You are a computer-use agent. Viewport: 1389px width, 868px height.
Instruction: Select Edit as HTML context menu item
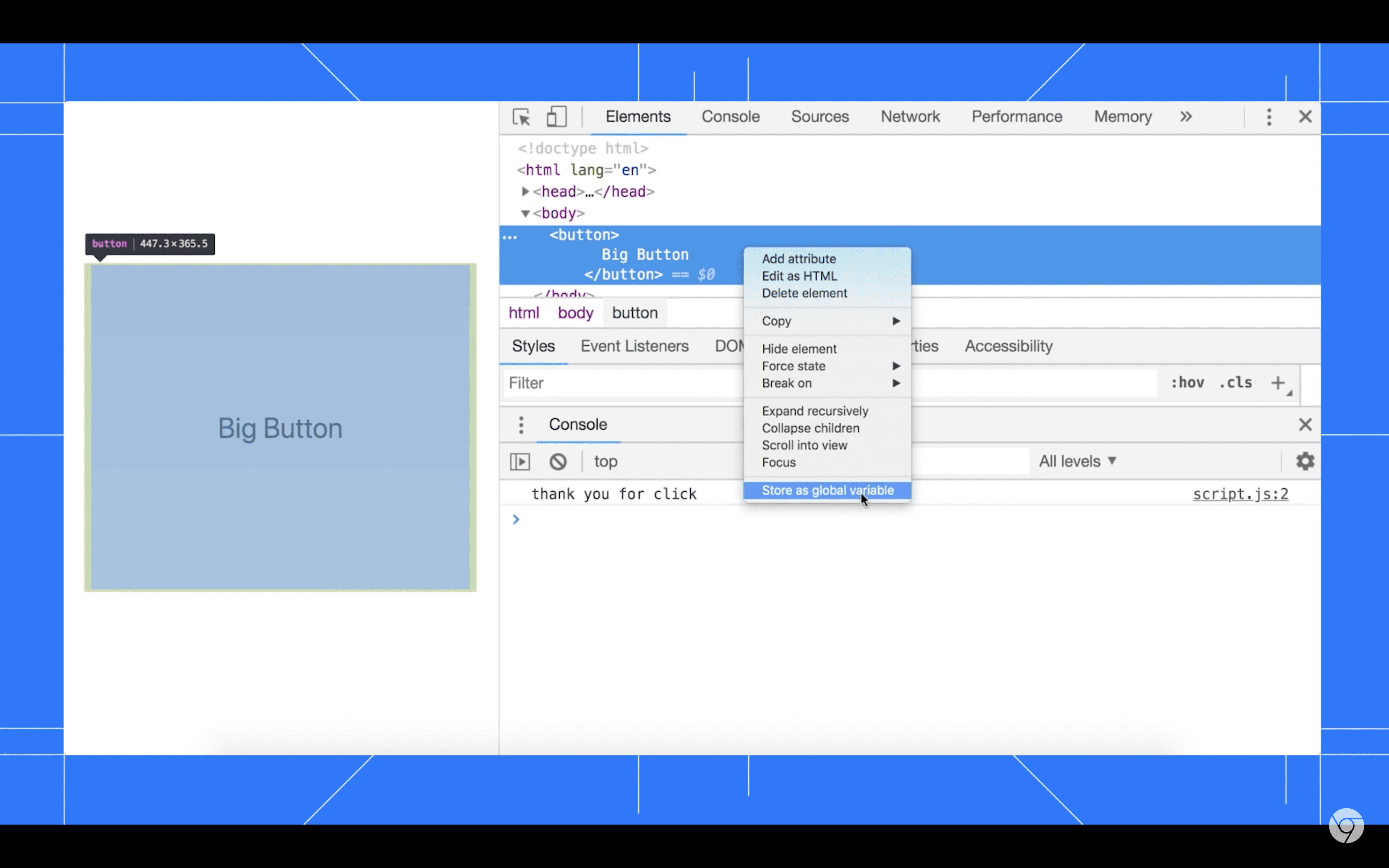pos(800,276)
